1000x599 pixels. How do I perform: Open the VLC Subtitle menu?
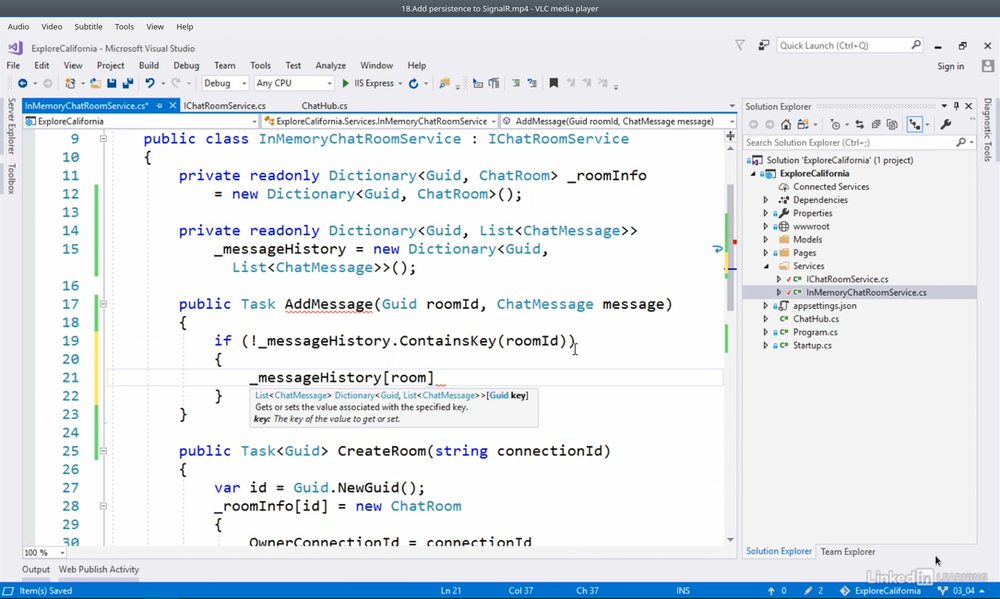tap(88, 27)
